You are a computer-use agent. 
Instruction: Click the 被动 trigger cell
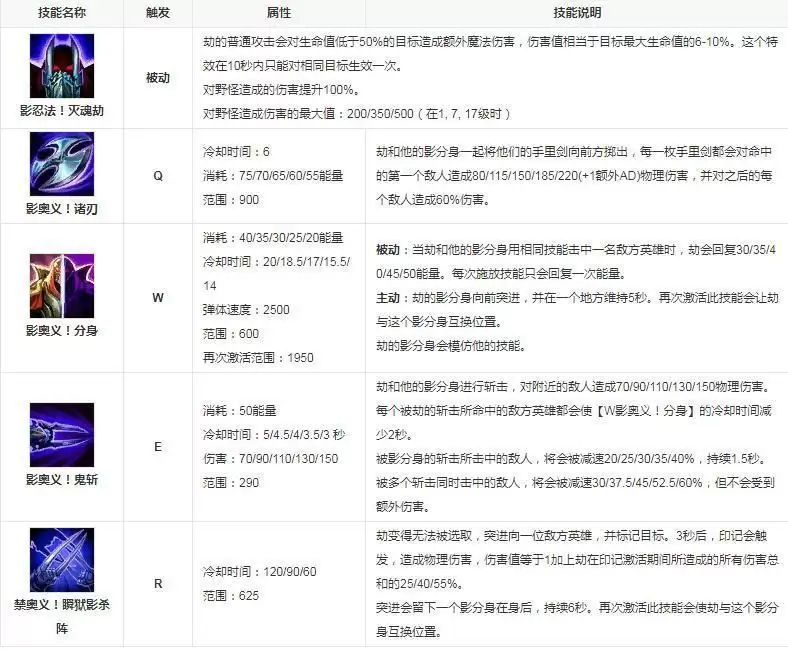pyautogui.click(x=158, y=78)
